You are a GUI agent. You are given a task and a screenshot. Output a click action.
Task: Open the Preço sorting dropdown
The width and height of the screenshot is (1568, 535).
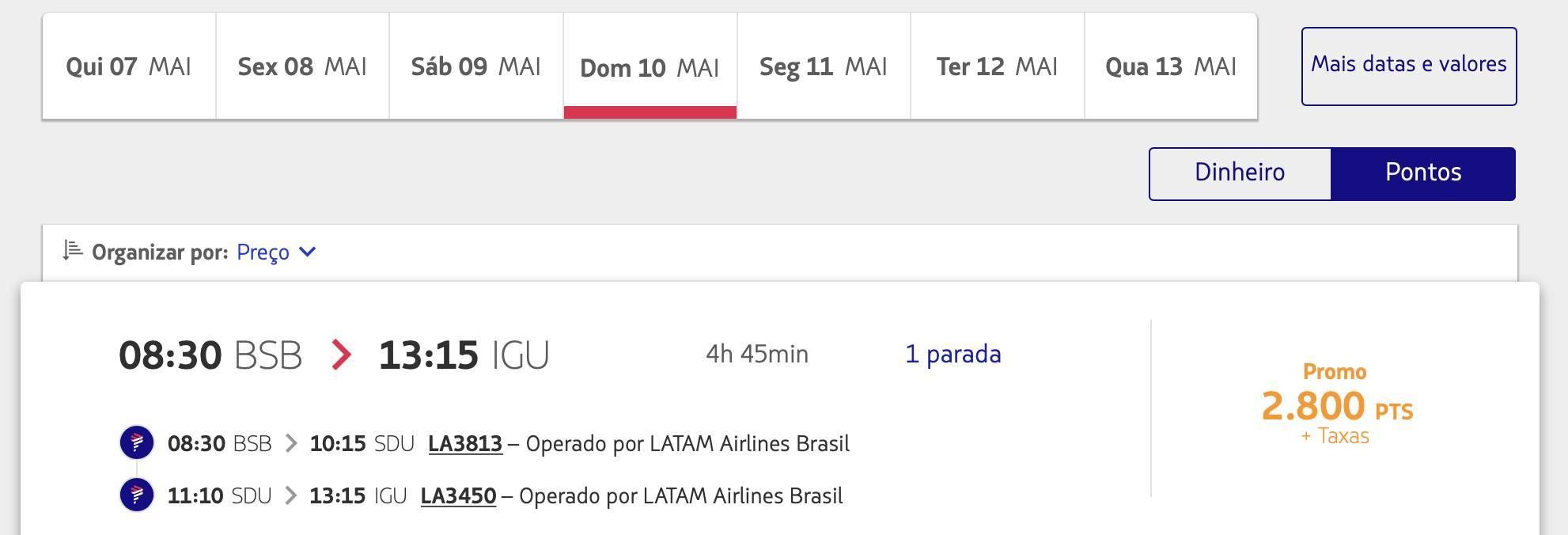tap(276, 252)
